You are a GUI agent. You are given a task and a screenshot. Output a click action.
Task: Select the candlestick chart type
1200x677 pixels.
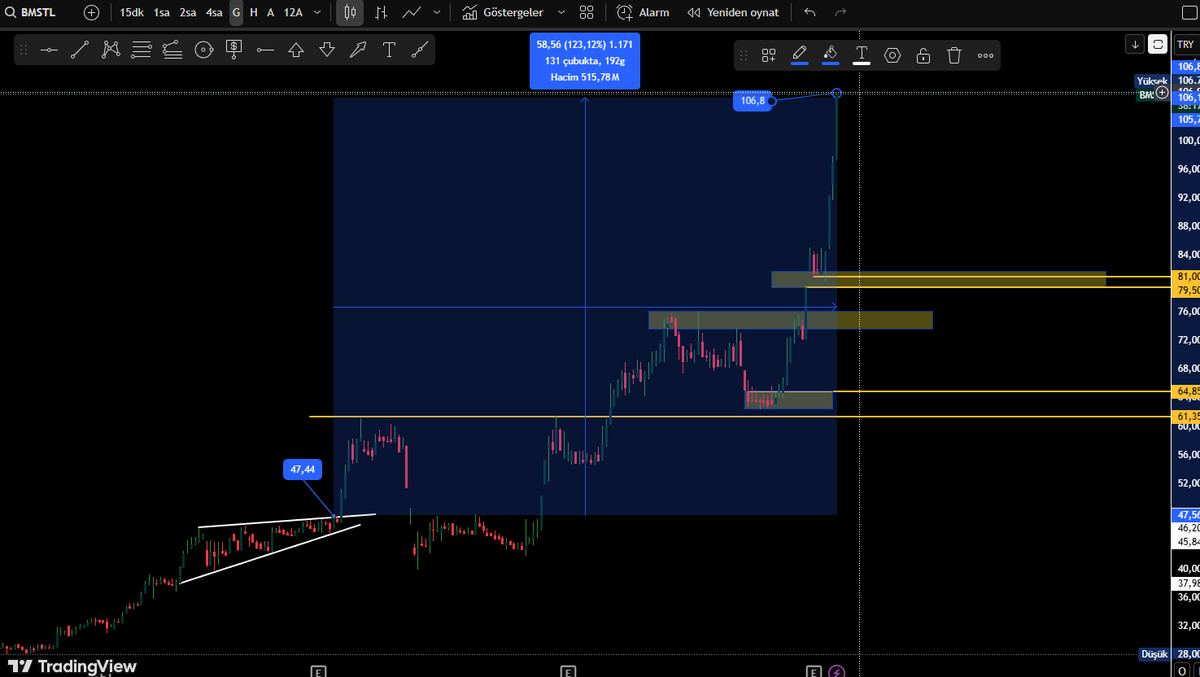350,13
